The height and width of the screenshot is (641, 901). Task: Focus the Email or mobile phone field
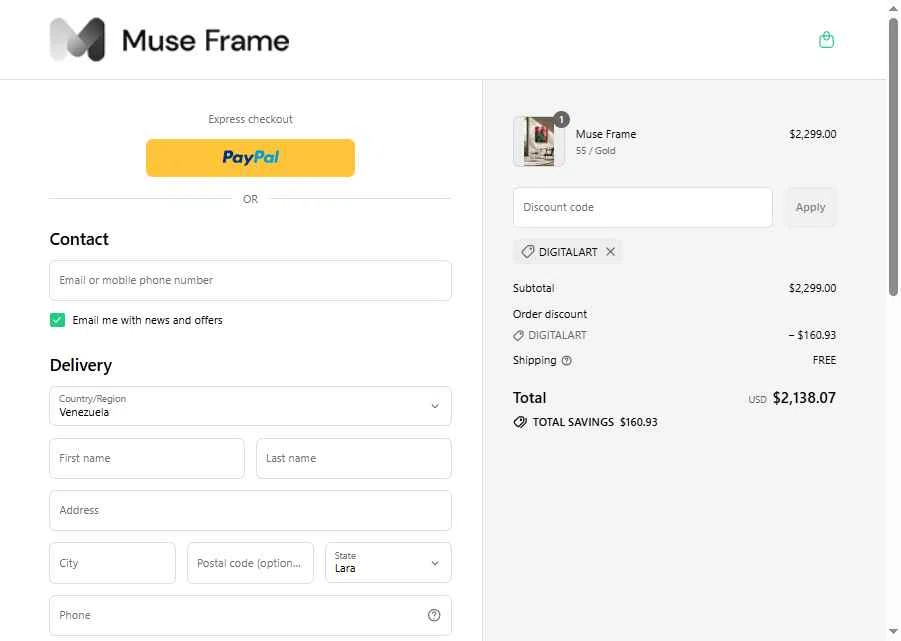tap(251, 280)
